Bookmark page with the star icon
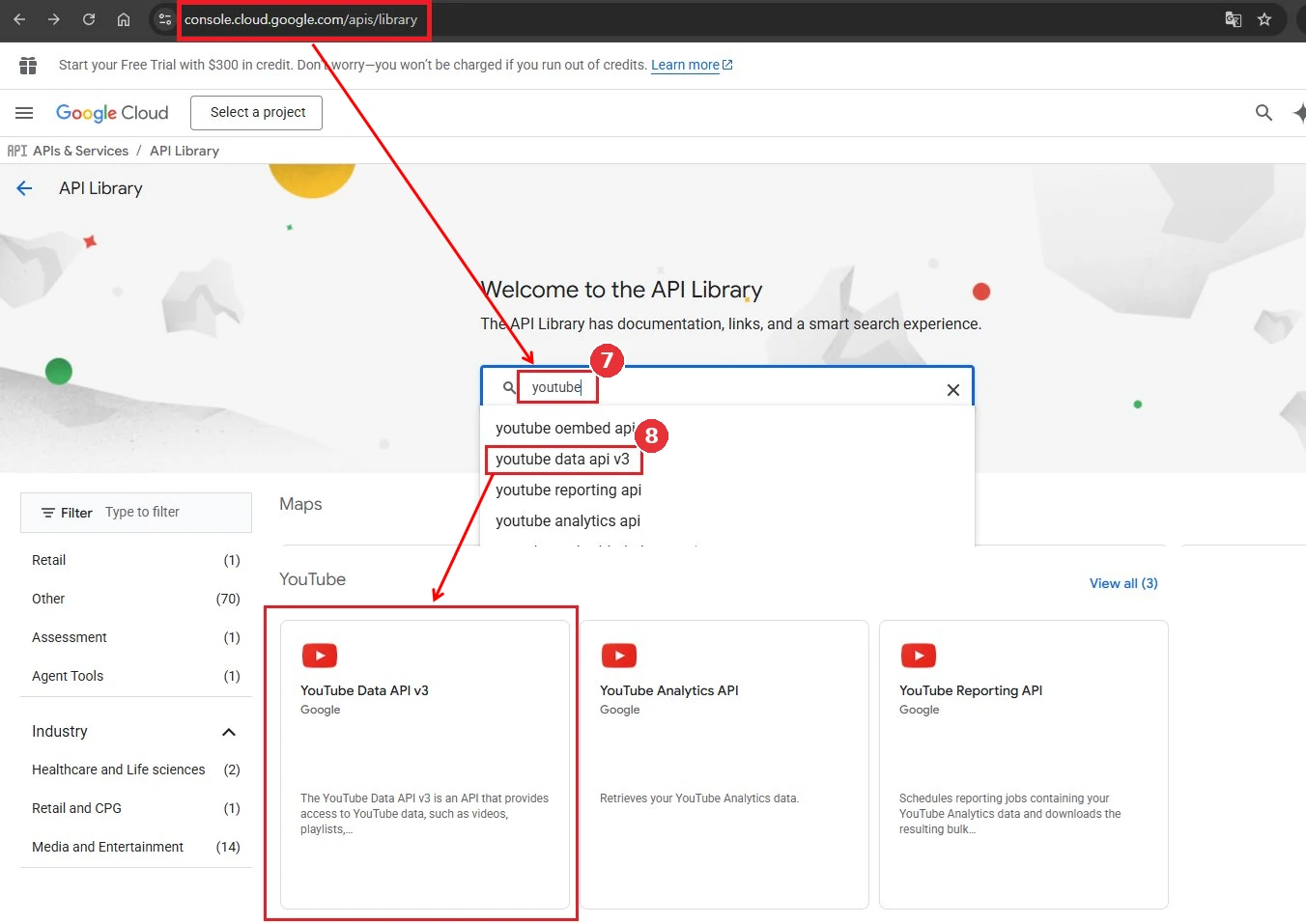The image size is (1306, 924). click(1264, 19)
